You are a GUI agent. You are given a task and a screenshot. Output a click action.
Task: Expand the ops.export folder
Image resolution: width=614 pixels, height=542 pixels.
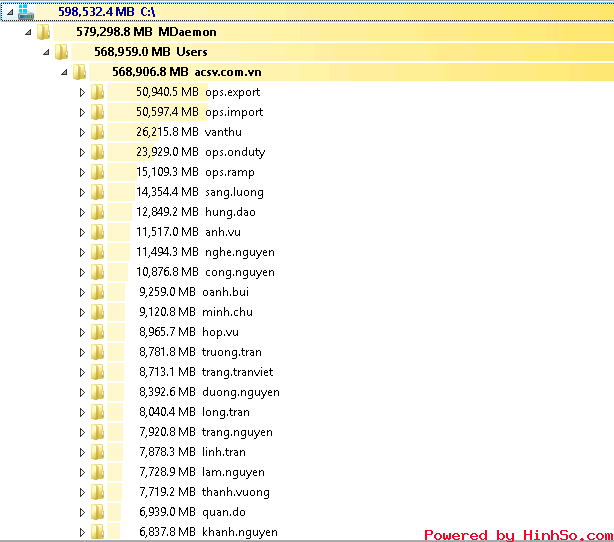click(82, 92)
